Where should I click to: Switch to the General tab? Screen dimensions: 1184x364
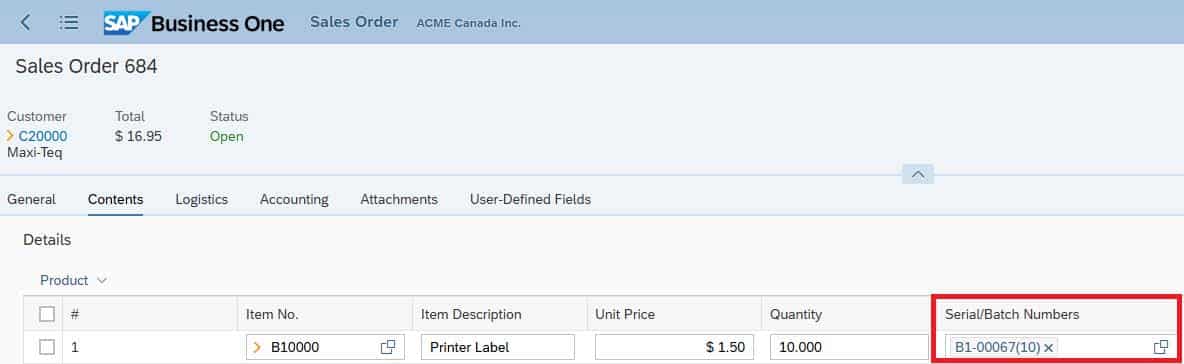(x=32, y=199)
